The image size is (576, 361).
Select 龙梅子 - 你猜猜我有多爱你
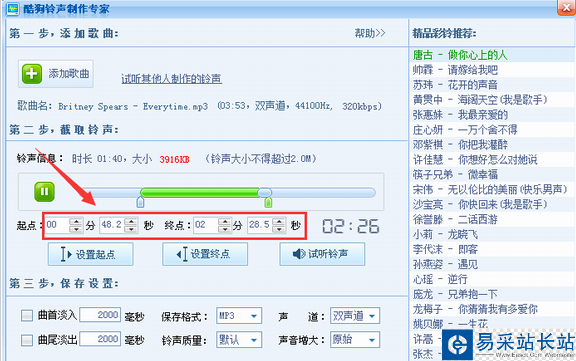[x=492, y=309]
